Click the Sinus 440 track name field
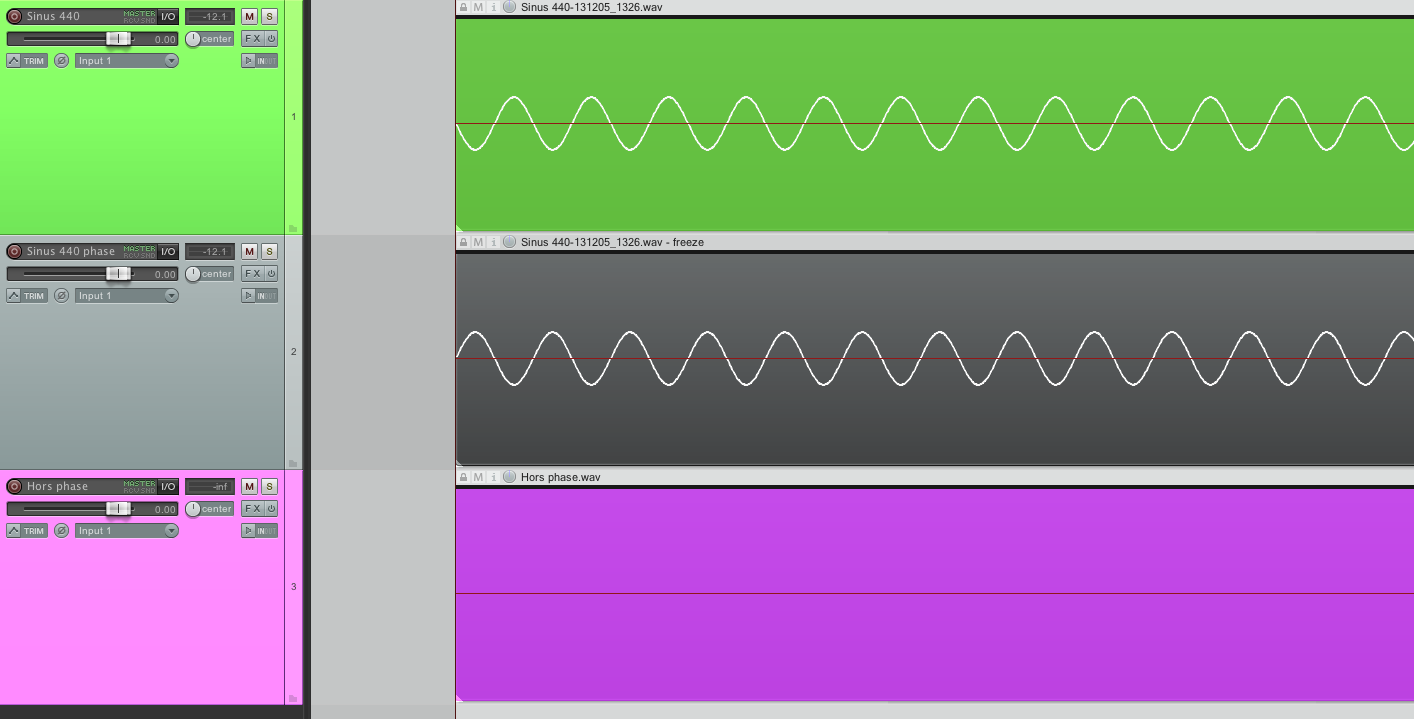1414x719 pixels. point(72,16)
